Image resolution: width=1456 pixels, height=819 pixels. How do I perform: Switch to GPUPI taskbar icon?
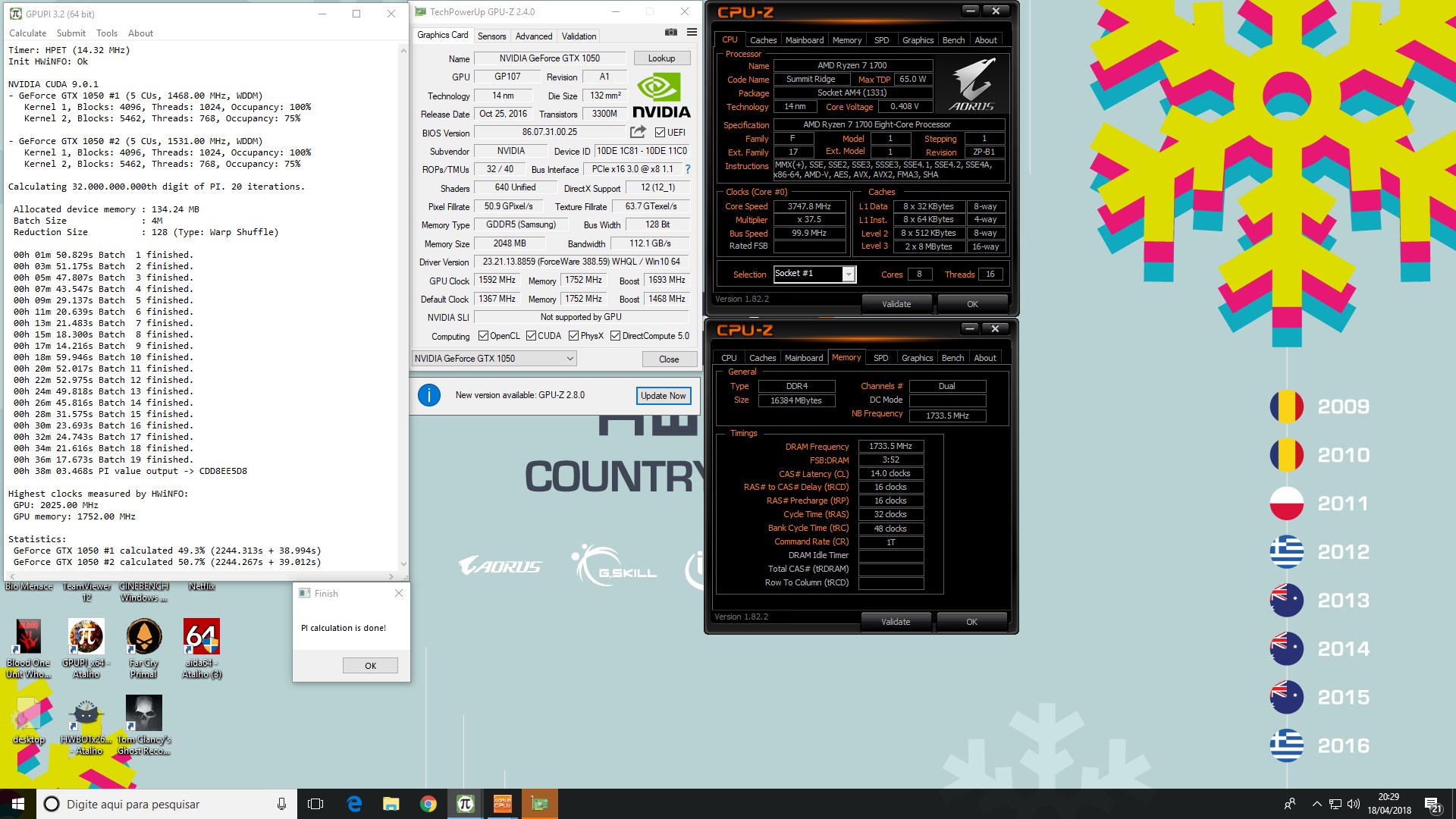(x=466, y=804)
